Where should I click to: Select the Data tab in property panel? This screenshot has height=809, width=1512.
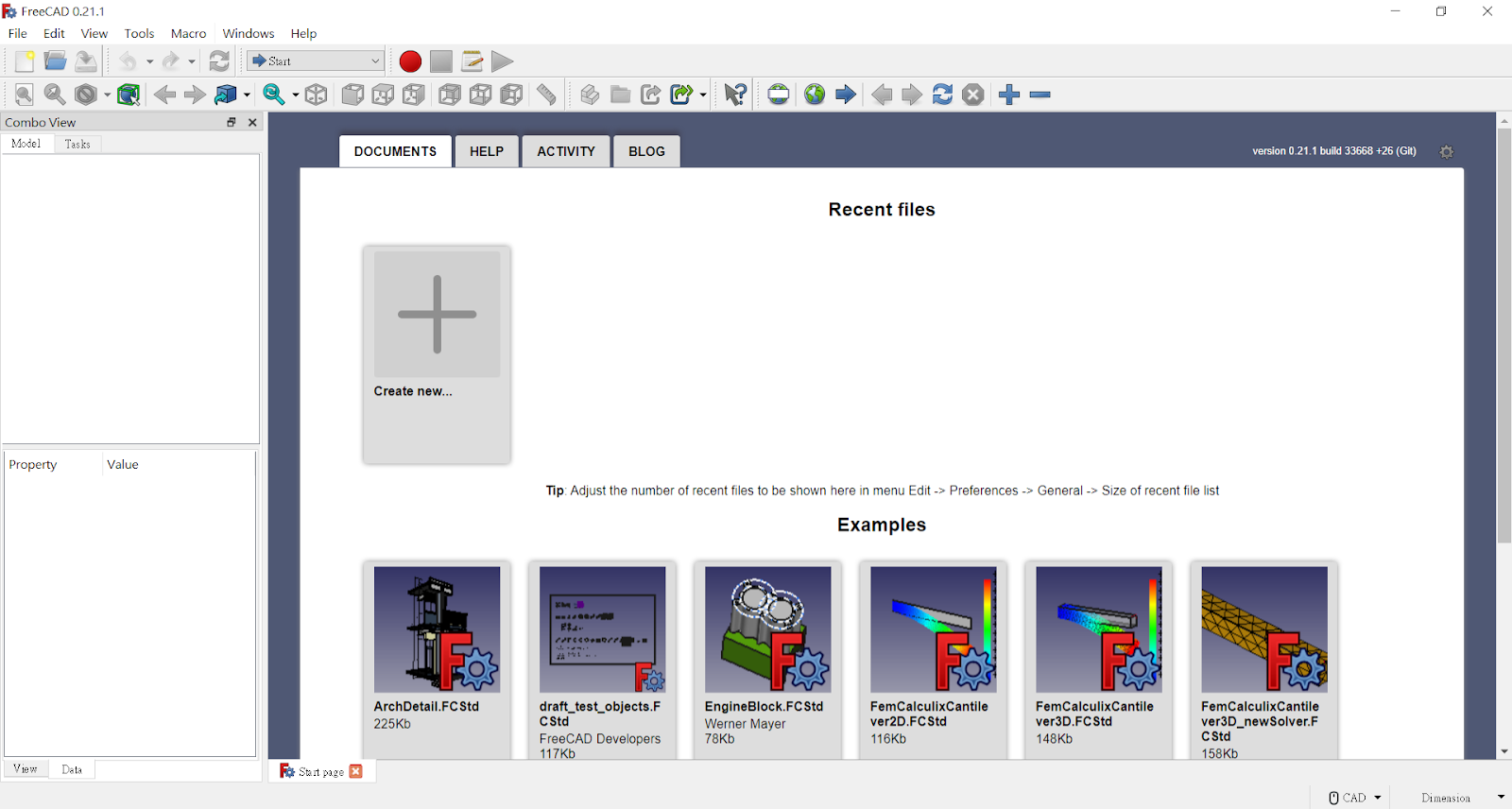click(x=72, y=769)
